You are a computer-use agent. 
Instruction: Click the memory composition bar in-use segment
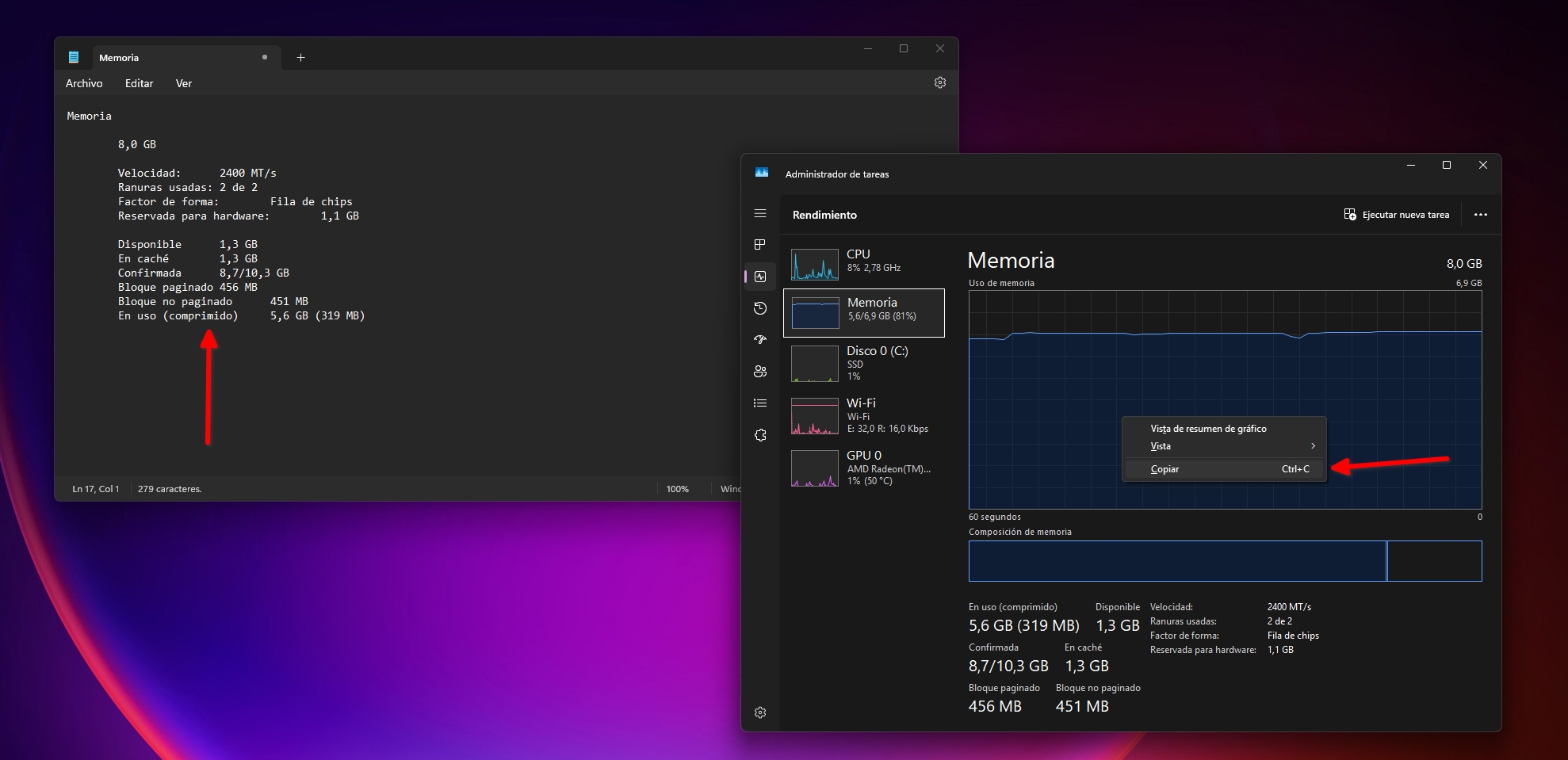(x=1177, y=561)
